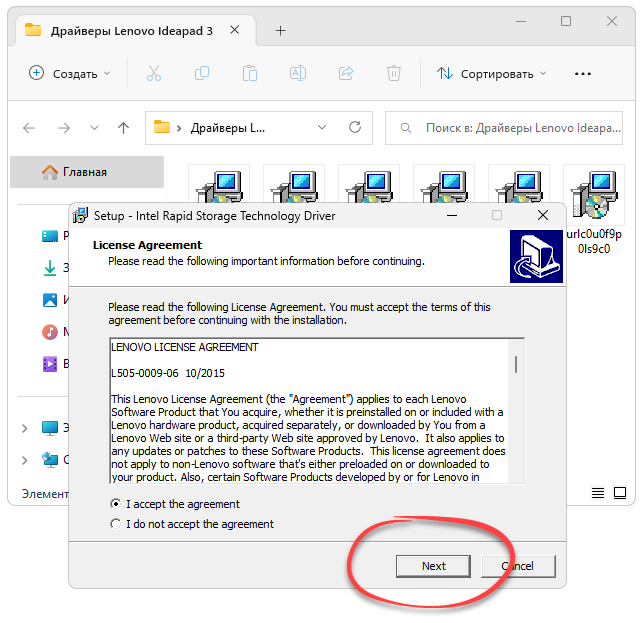Click the Videos icon in sidebar
Image resolution: width=641 pixels, height=623 pixels.
[x=50, y=364]
